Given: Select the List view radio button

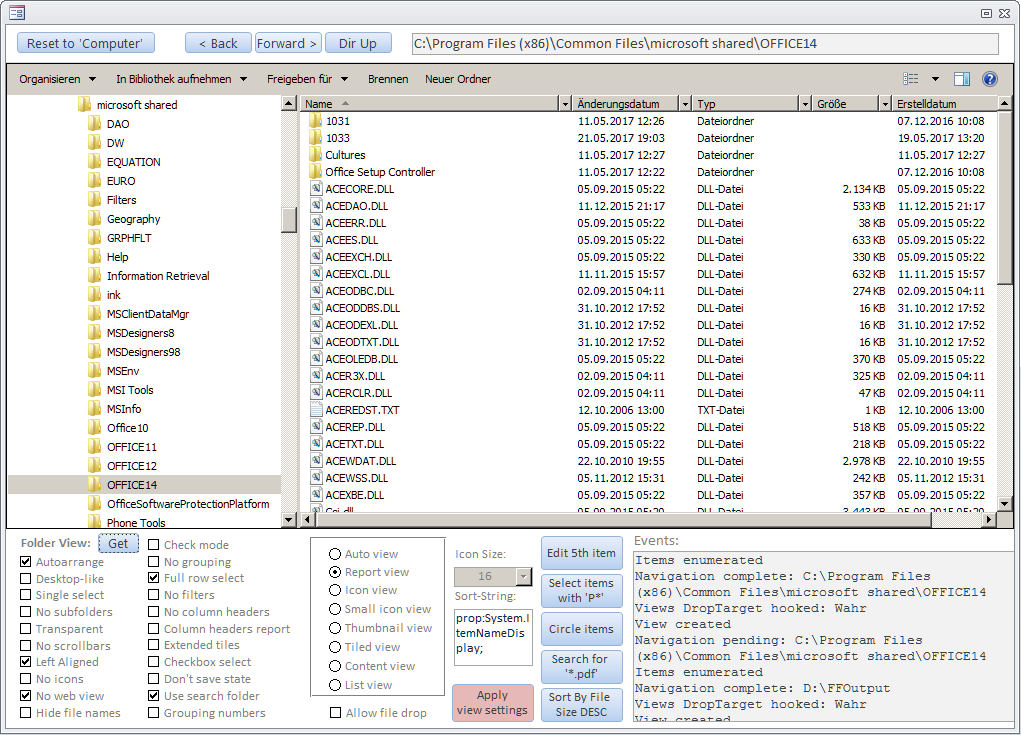Looking at the screenshot, I should coord(335,685).
